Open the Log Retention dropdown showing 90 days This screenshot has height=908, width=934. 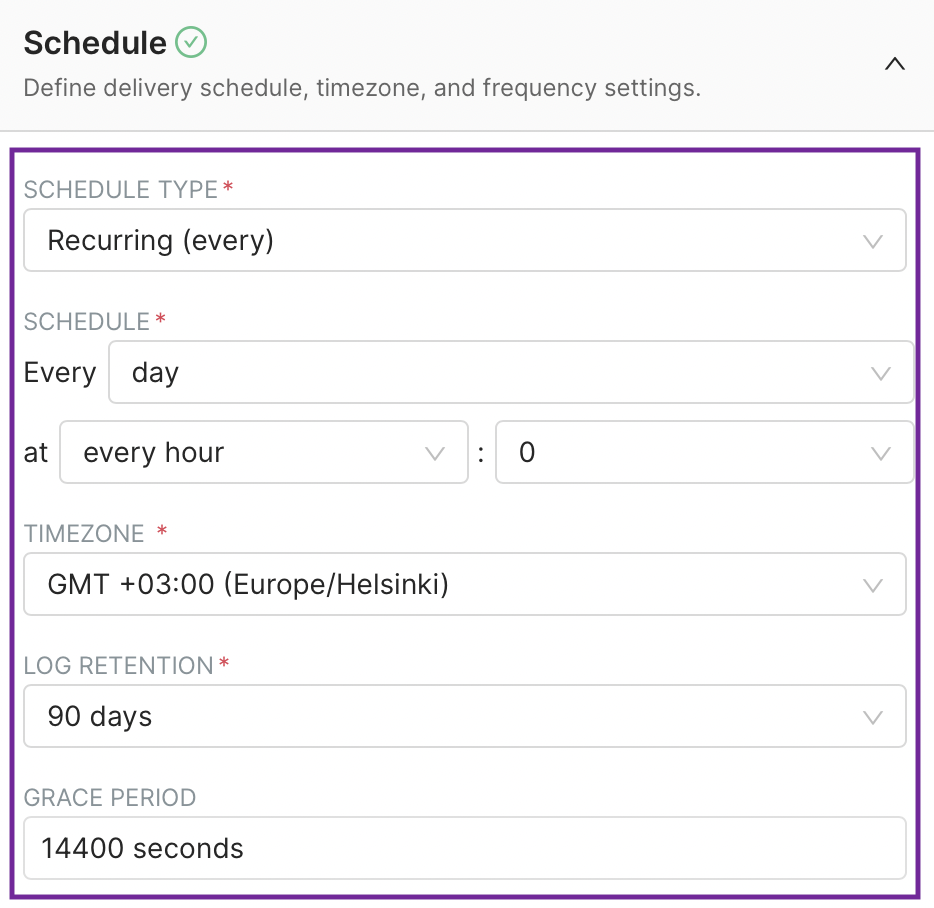440,716
